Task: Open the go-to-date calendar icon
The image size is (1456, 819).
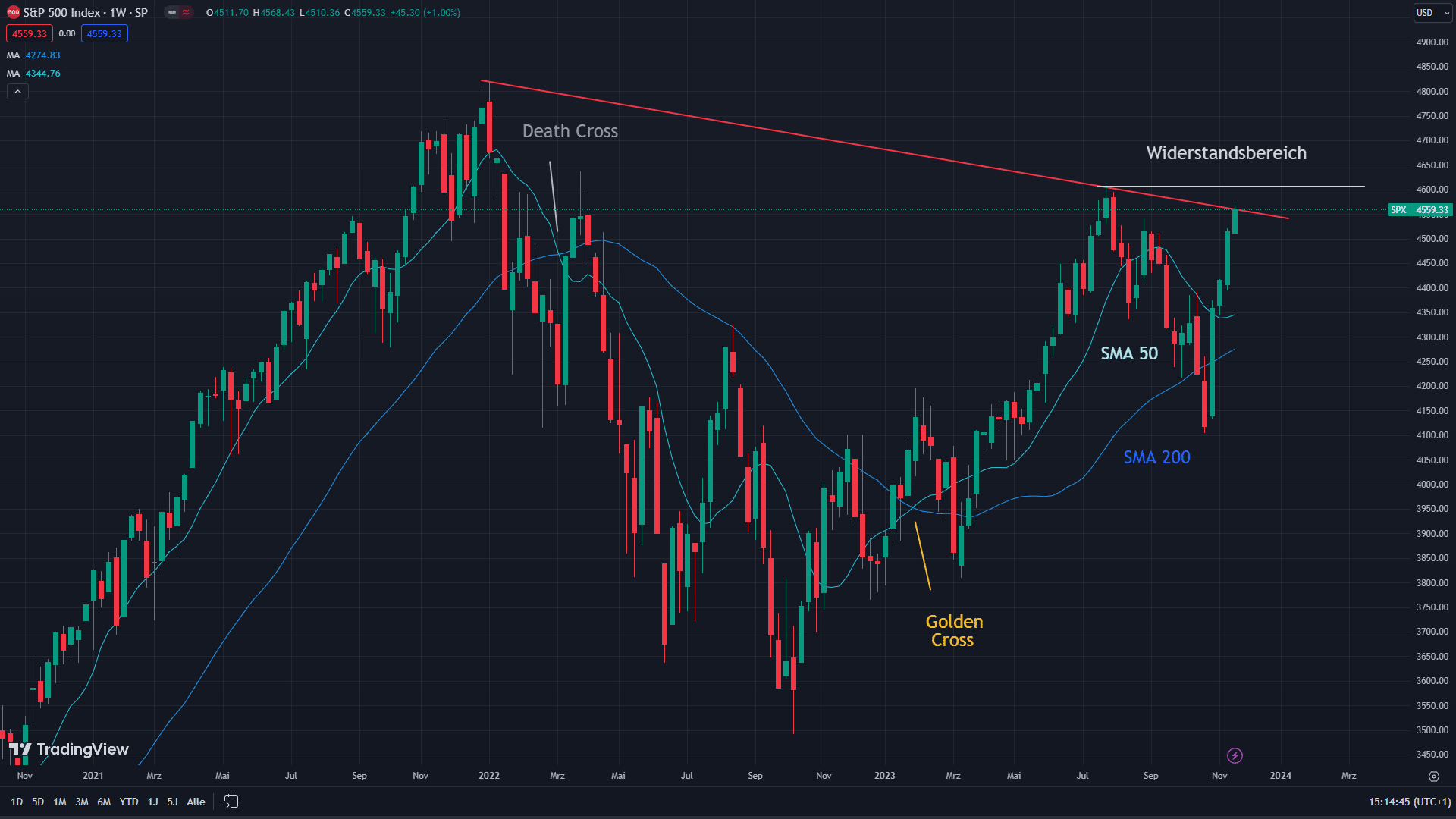Action: 231,802
